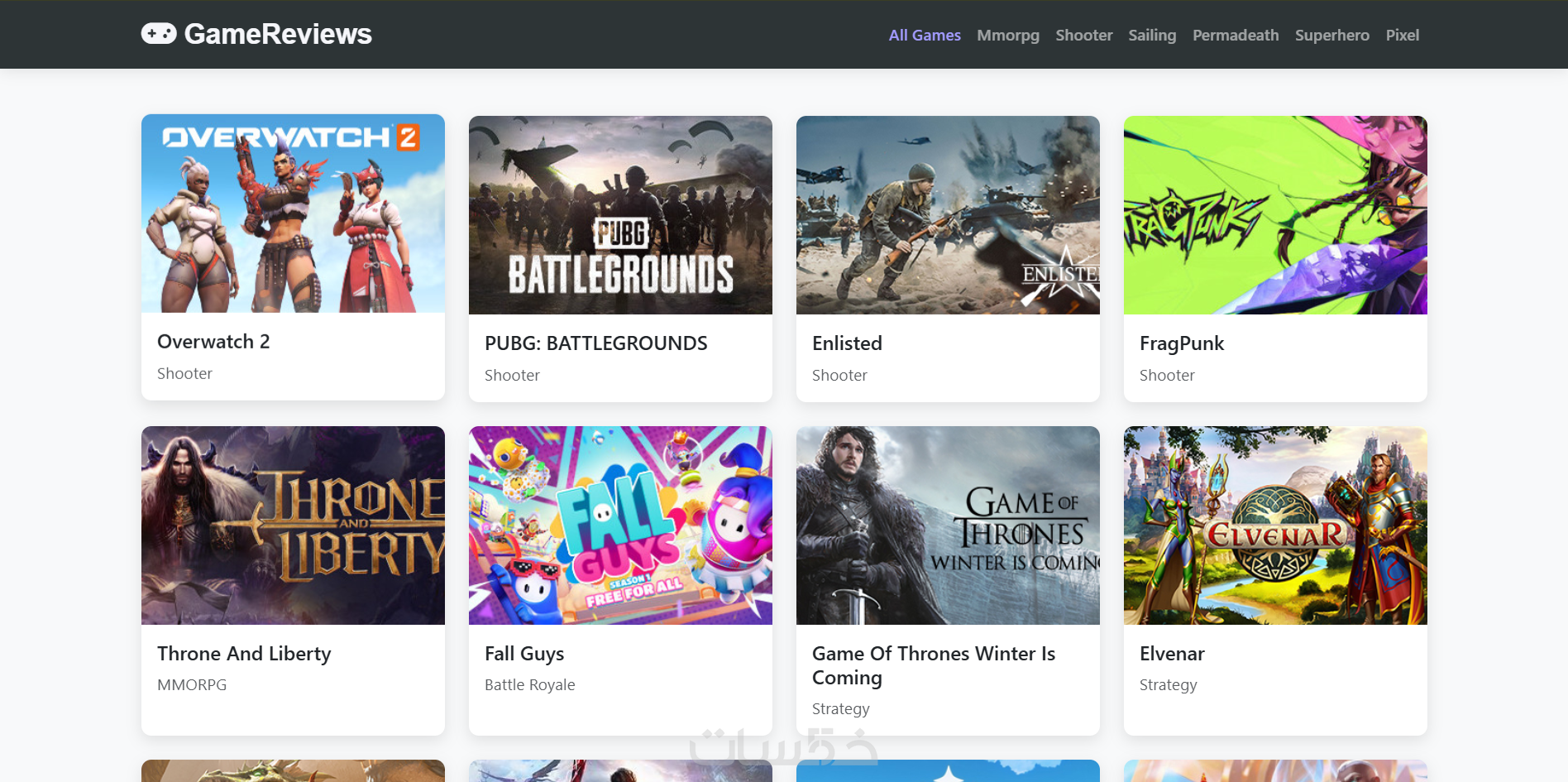Screen dimensions: 1568x782
Task: Click the Battle Royale label under Fall Guys
Action: point(529,684)
